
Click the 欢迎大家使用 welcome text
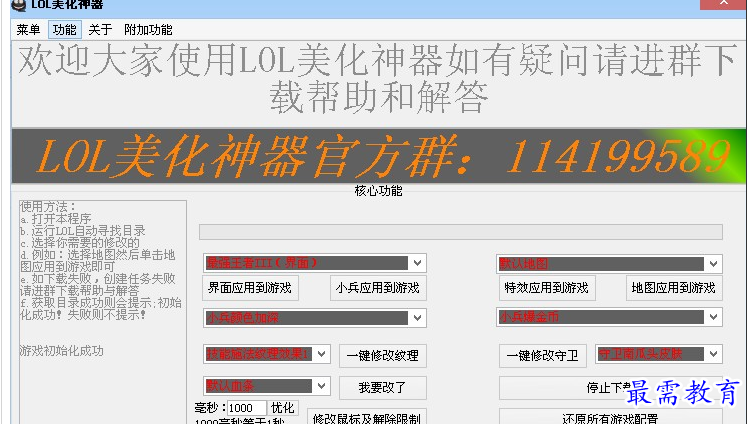tap(379, 79)
